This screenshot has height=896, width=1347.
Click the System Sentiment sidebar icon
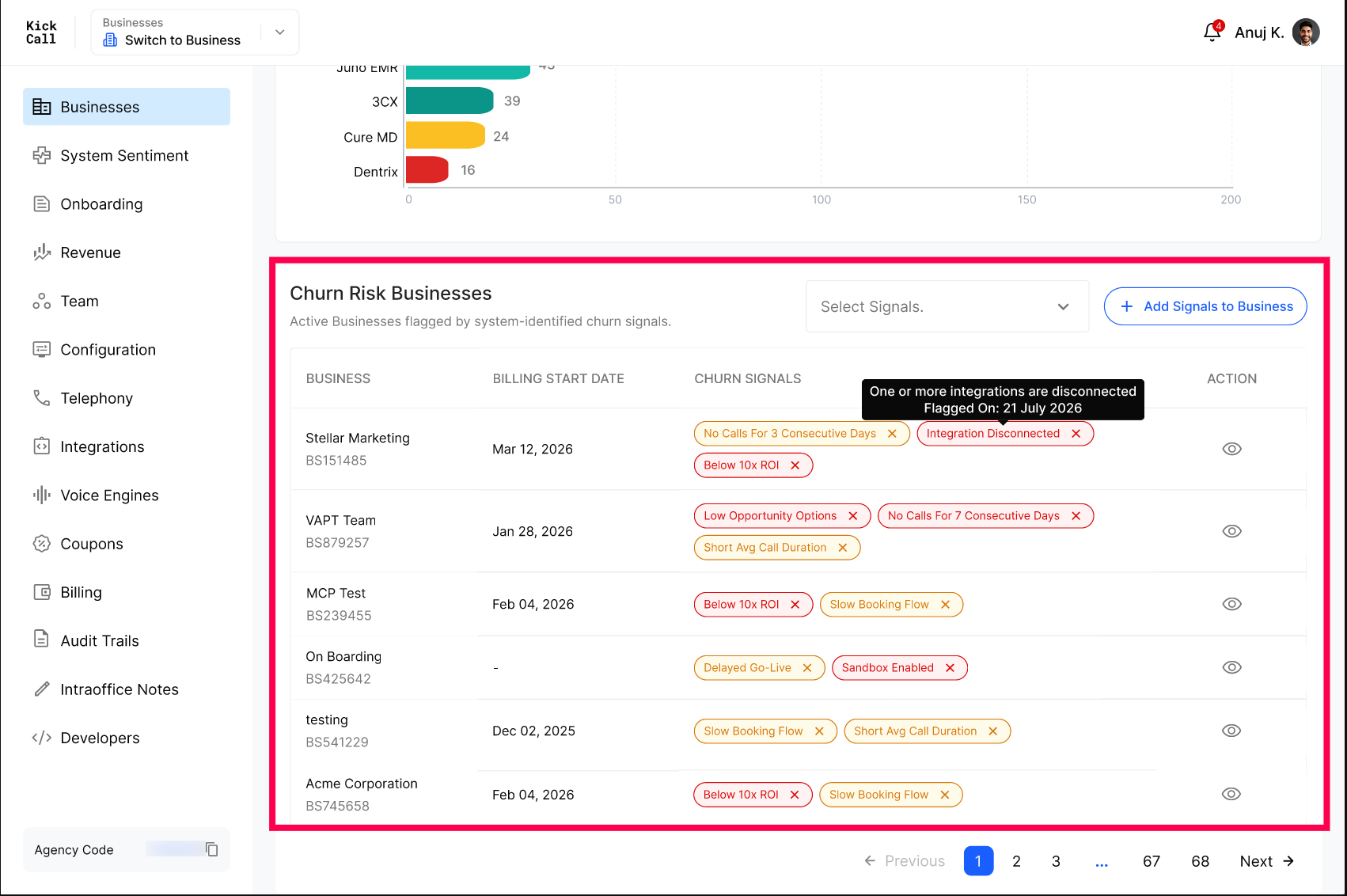41,156
